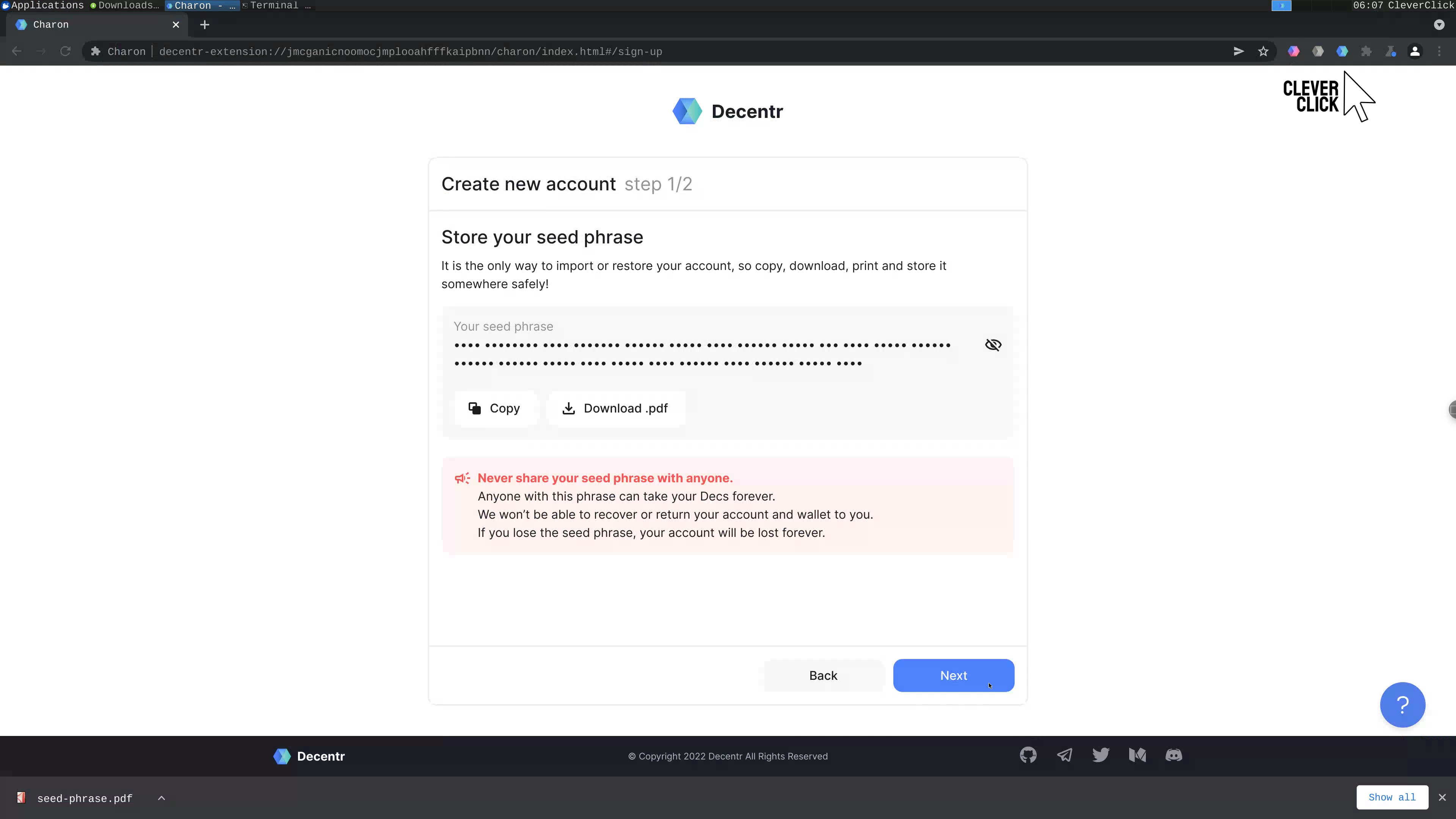Expand seed-phrase.pdf download options chevron
This screenshot has width=1456, height=819.
[x=161, y=798]
